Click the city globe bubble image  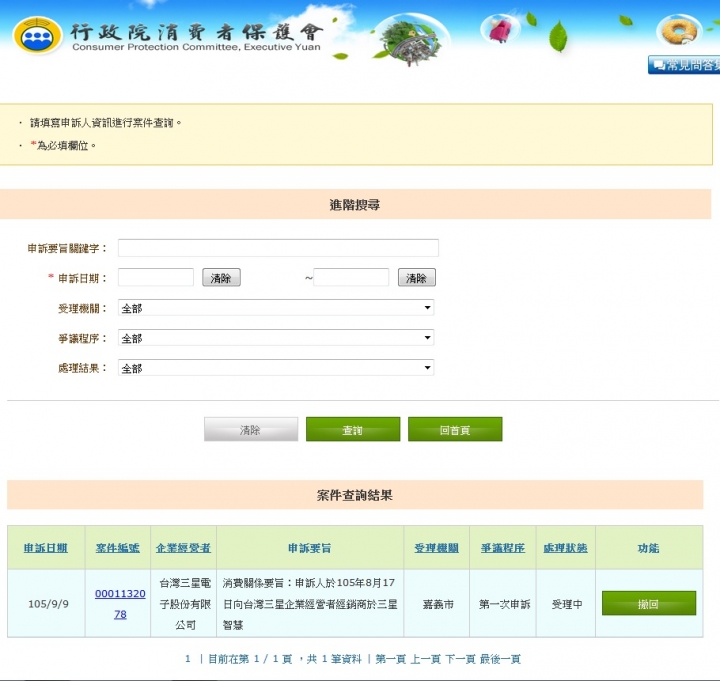[411, 40]
